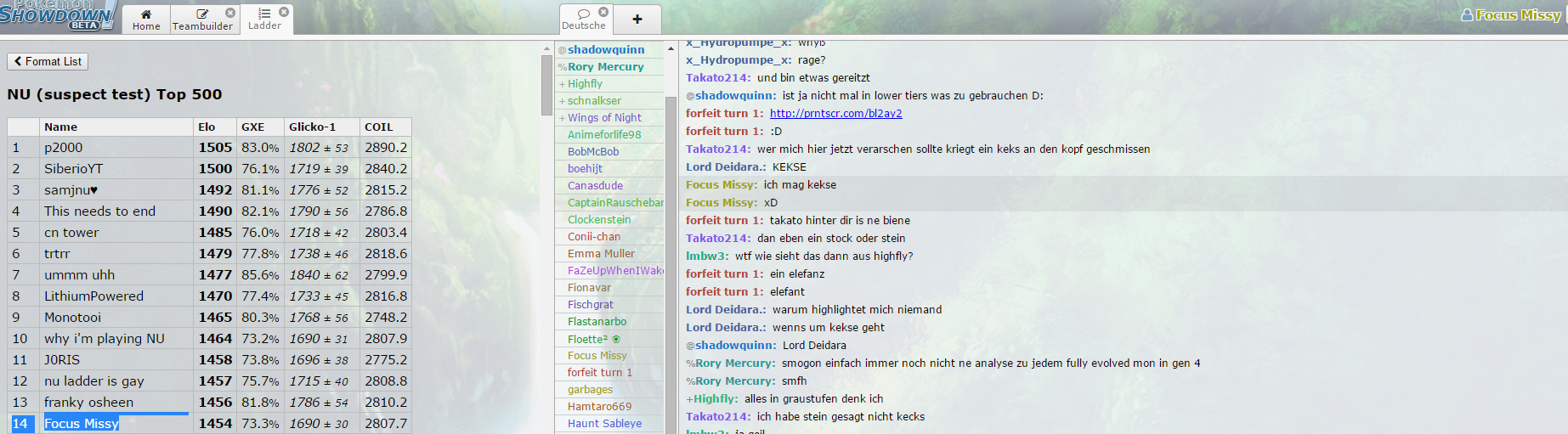Close the Deutsche chat tab

tap(603, 12)
